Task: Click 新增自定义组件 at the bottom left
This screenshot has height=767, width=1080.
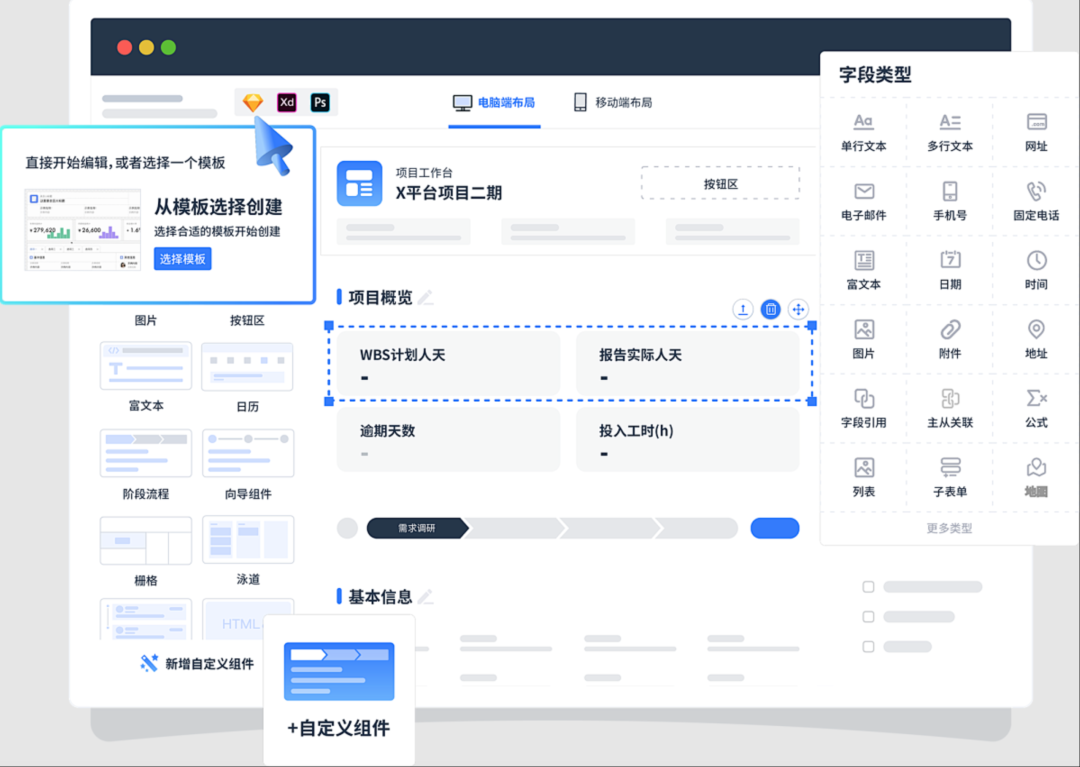Action: (196, 663)
